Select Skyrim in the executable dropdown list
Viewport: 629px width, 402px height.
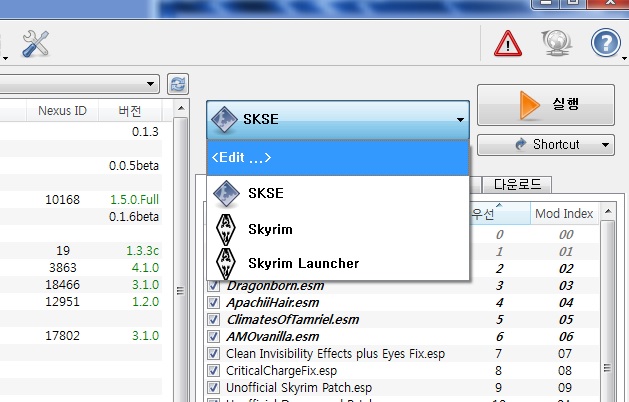[x=338, y=229]
